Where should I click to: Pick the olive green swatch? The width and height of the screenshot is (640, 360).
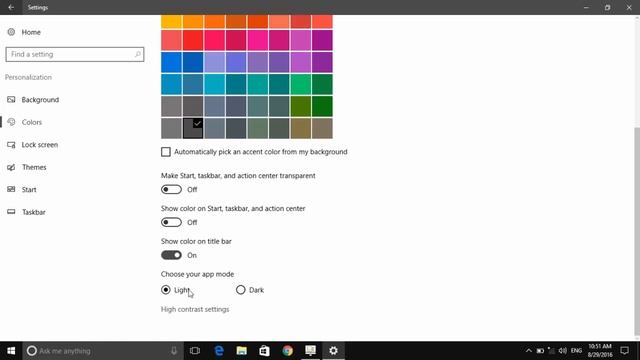pyautogui.click(x=301, y=106)
